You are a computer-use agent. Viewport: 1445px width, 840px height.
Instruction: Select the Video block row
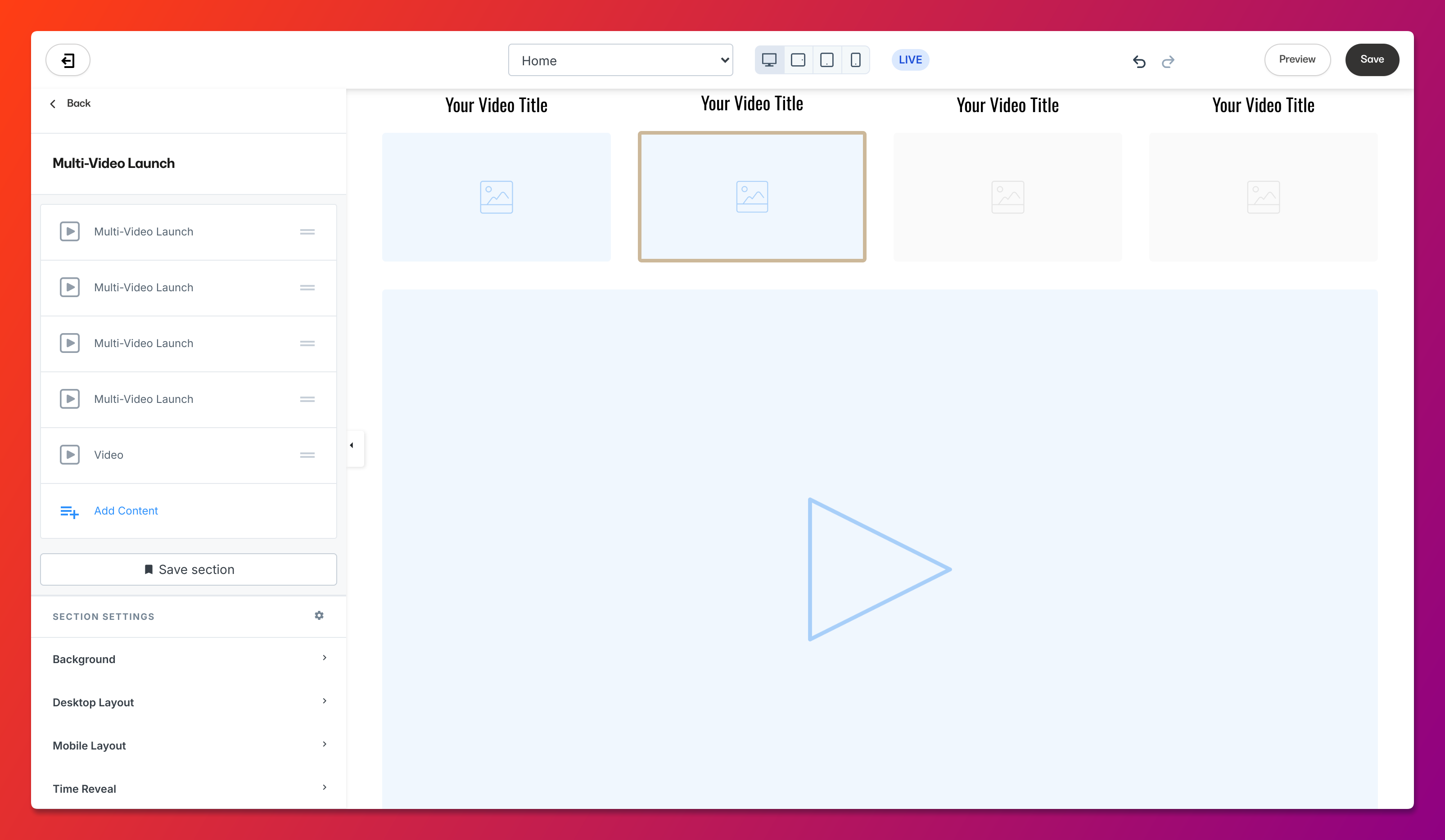188,455
